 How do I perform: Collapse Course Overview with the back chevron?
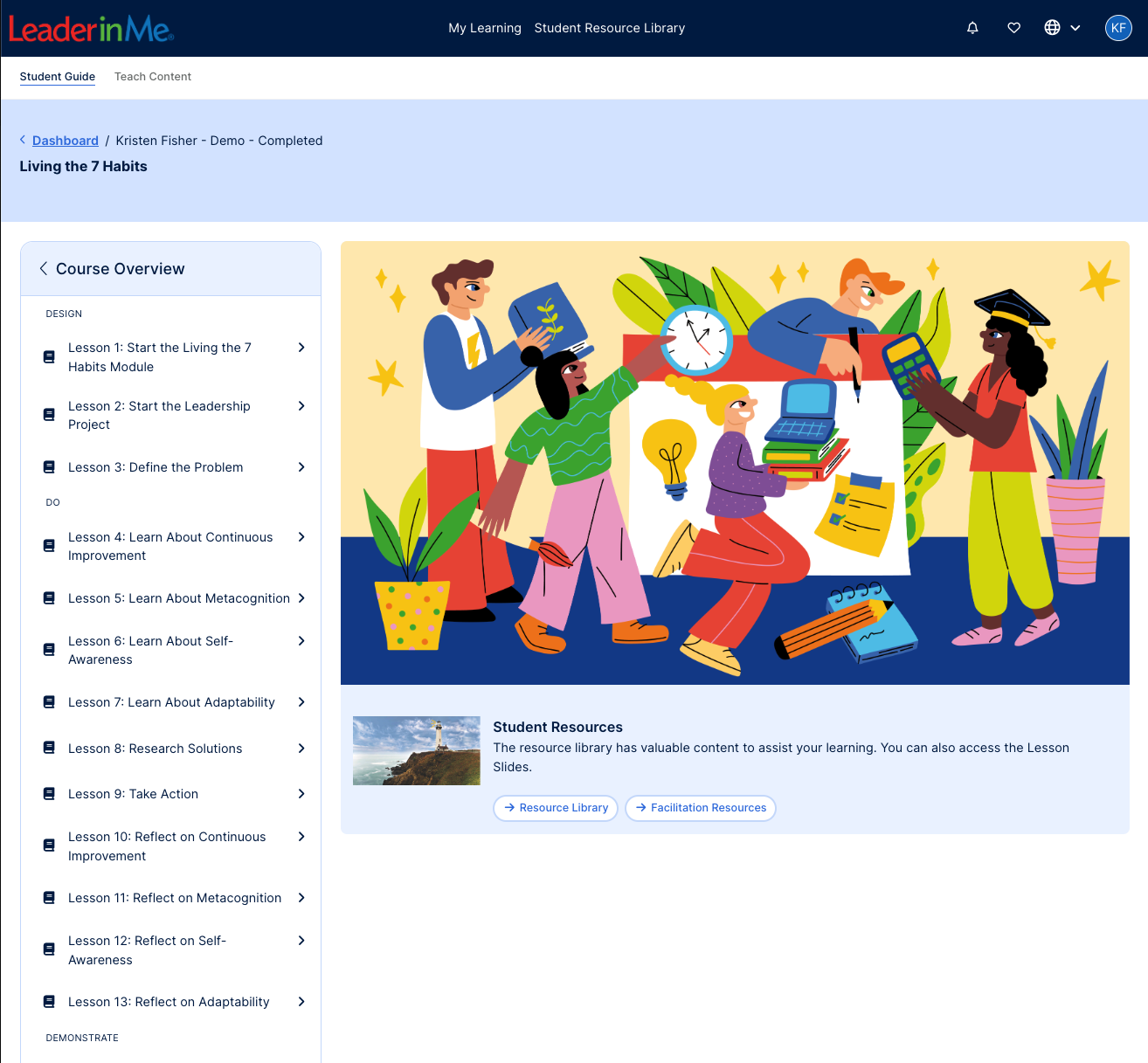tap(44, 269)
